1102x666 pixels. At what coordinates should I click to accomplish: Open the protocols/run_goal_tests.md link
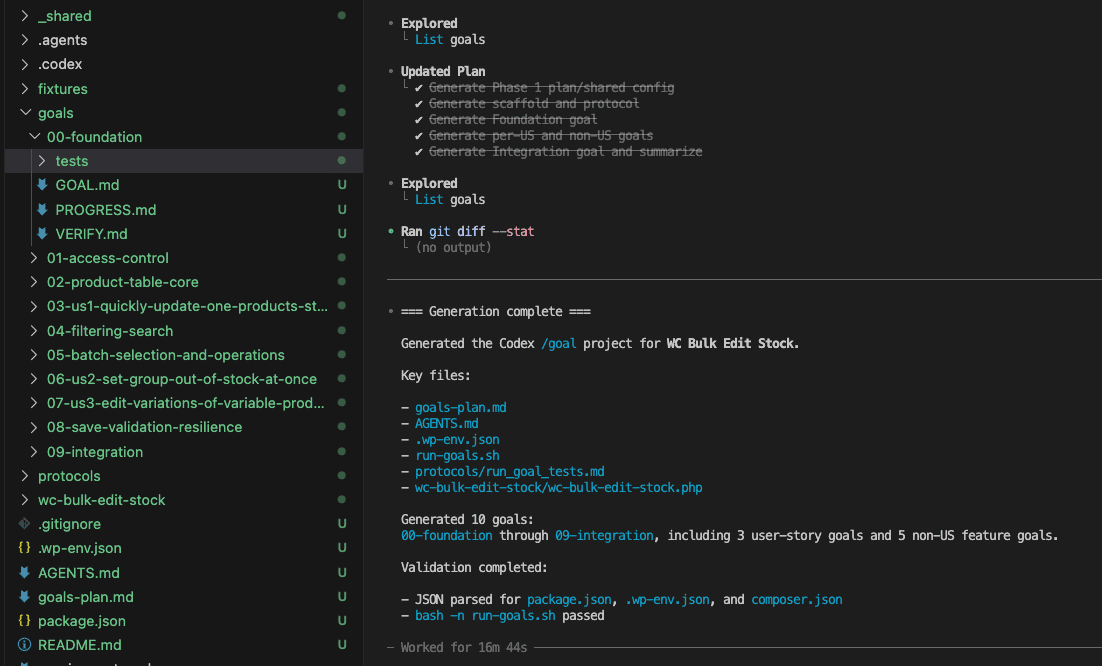click(510, 471)
